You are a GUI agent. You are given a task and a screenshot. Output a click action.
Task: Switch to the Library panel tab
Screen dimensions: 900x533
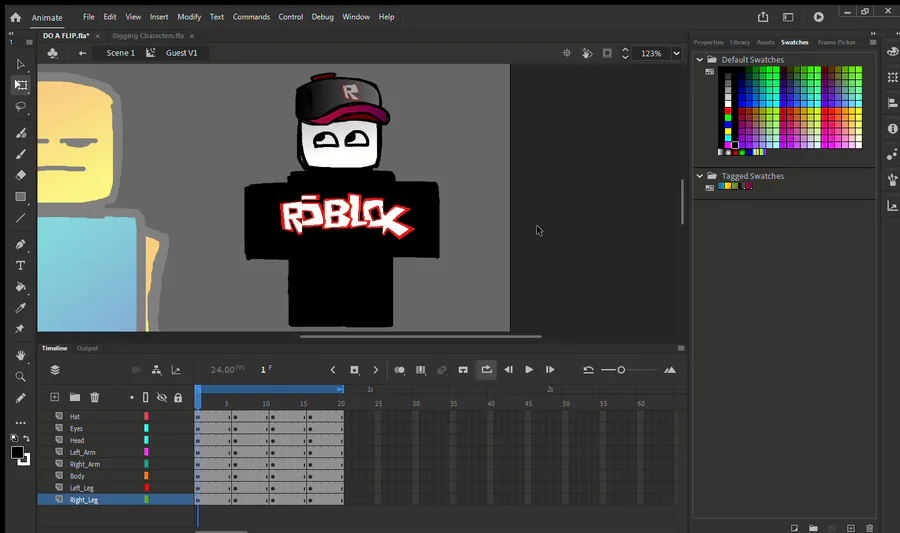pos(740,42)
